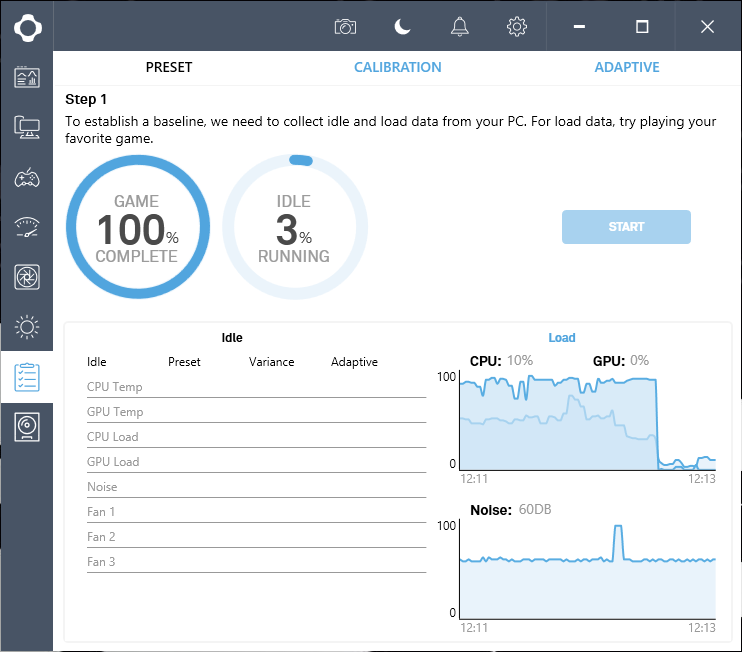Select the Noise table row
This screenshot has height=652, width=742.
(256, 487)
